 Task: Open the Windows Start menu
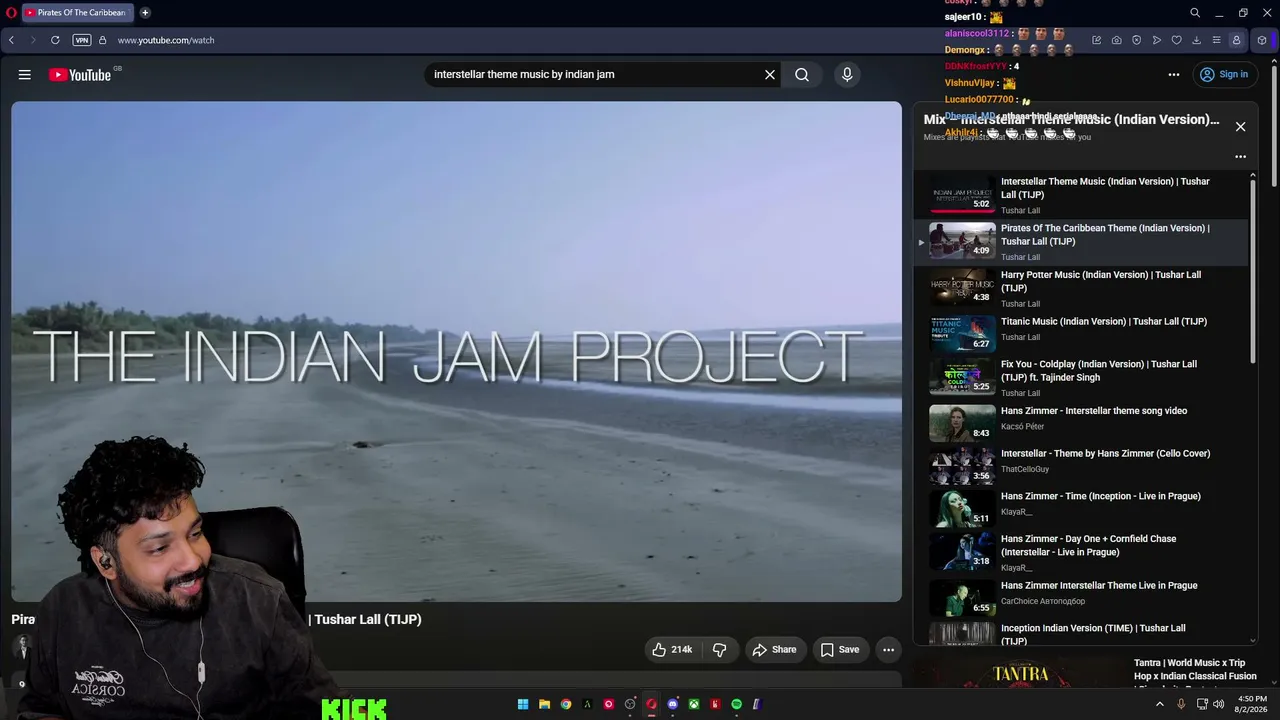(523, 704)
